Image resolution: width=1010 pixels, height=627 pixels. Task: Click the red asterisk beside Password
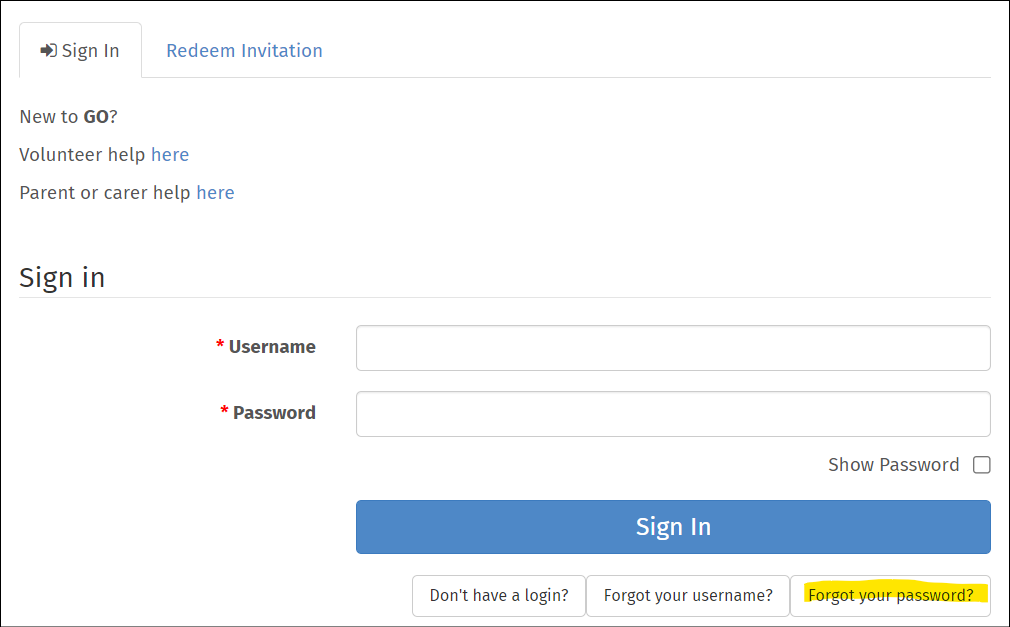pos(224,410)
